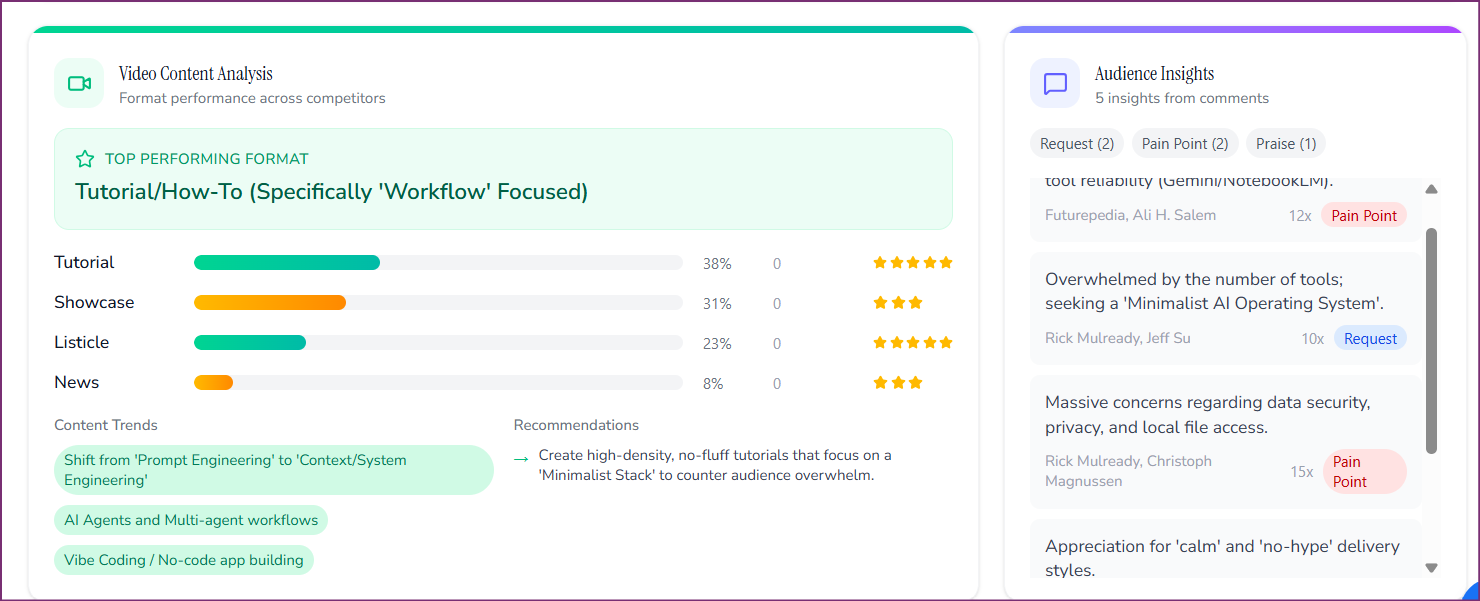Select the AI Agents and Multi-agent workflows trend
The width and height of the screenshot is (1480, 601).
(190, 520)
